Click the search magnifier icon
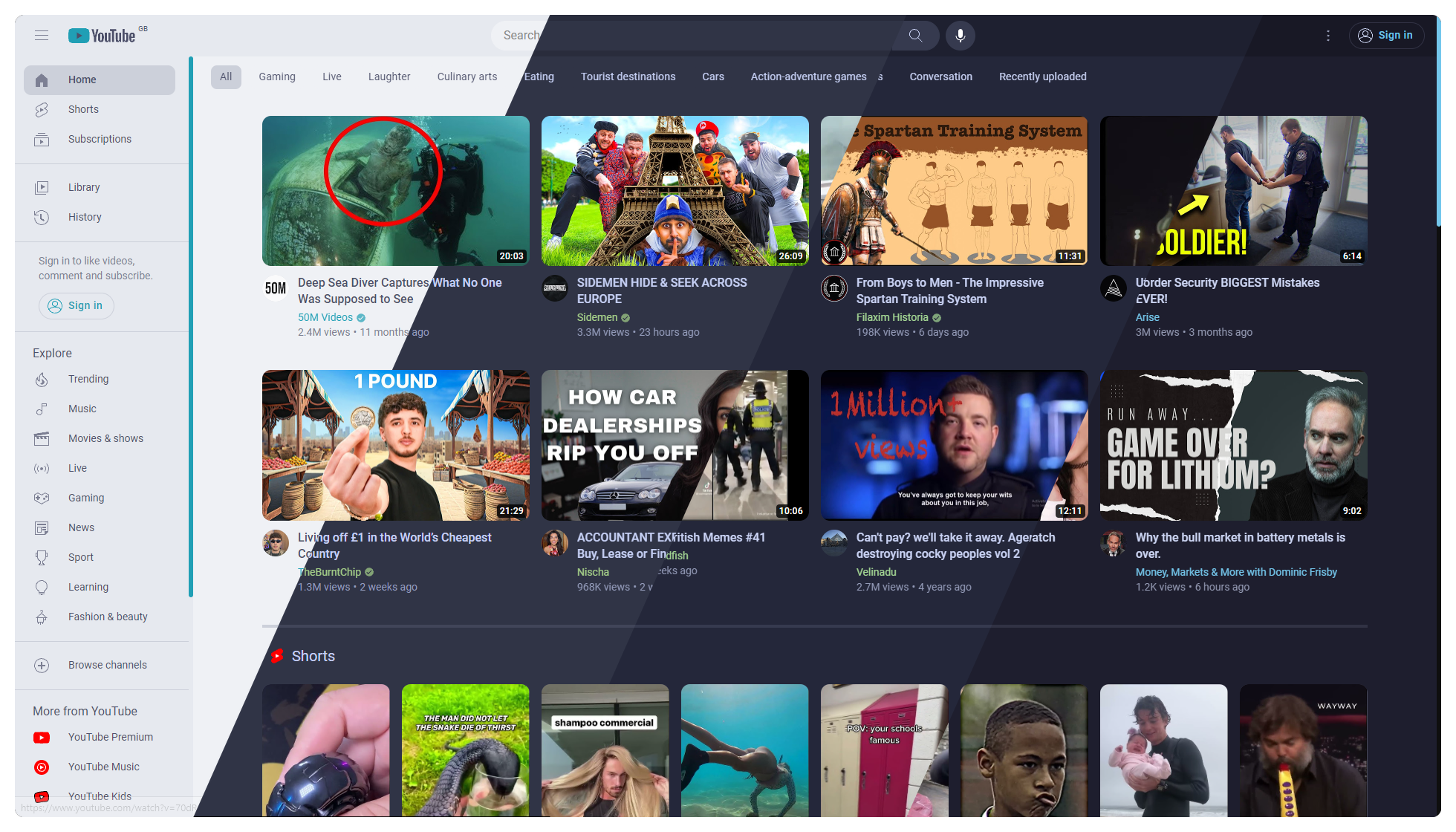This screenshot has height=832, width=1456. pos(915,36)
